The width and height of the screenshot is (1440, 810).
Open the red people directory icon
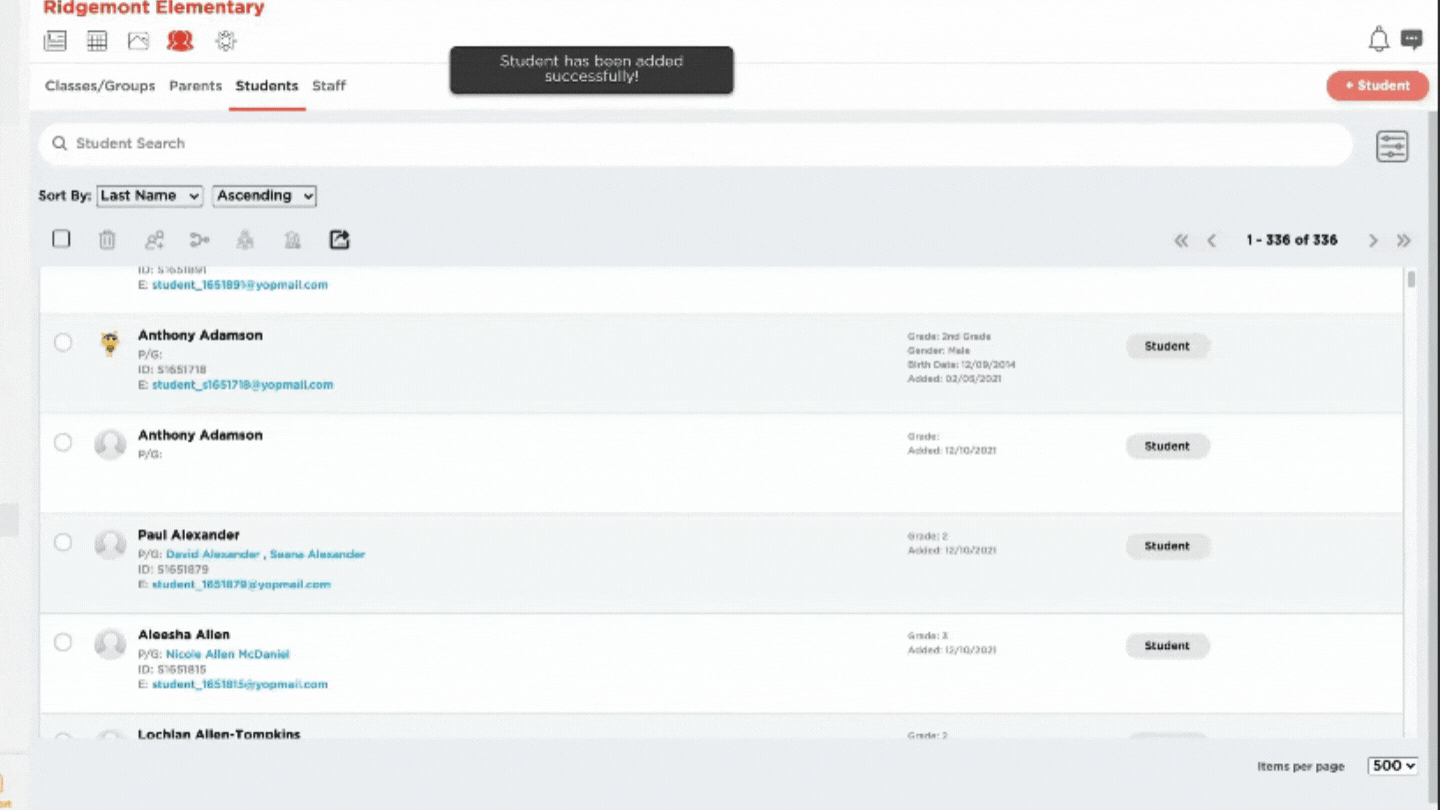(180, 41)
